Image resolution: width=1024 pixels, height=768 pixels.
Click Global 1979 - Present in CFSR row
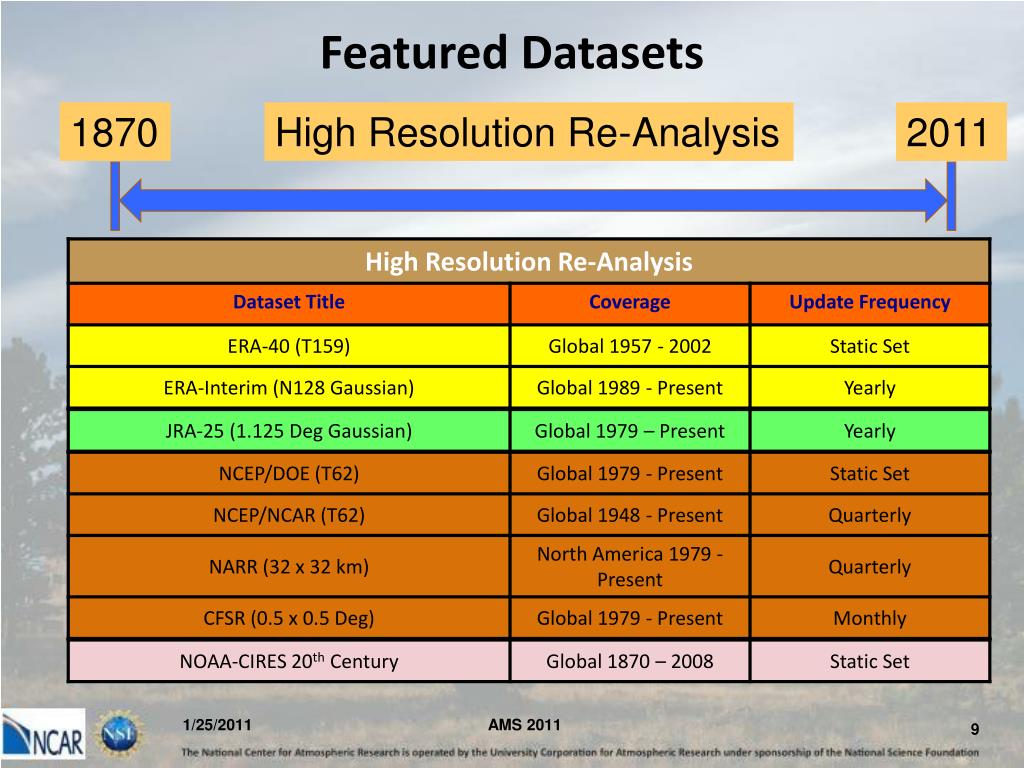click(630, 618)
